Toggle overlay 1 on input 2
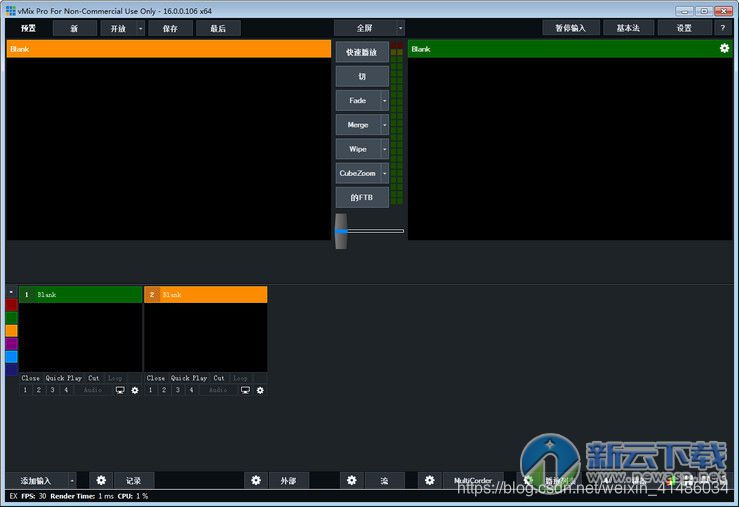 click(150, 390)
